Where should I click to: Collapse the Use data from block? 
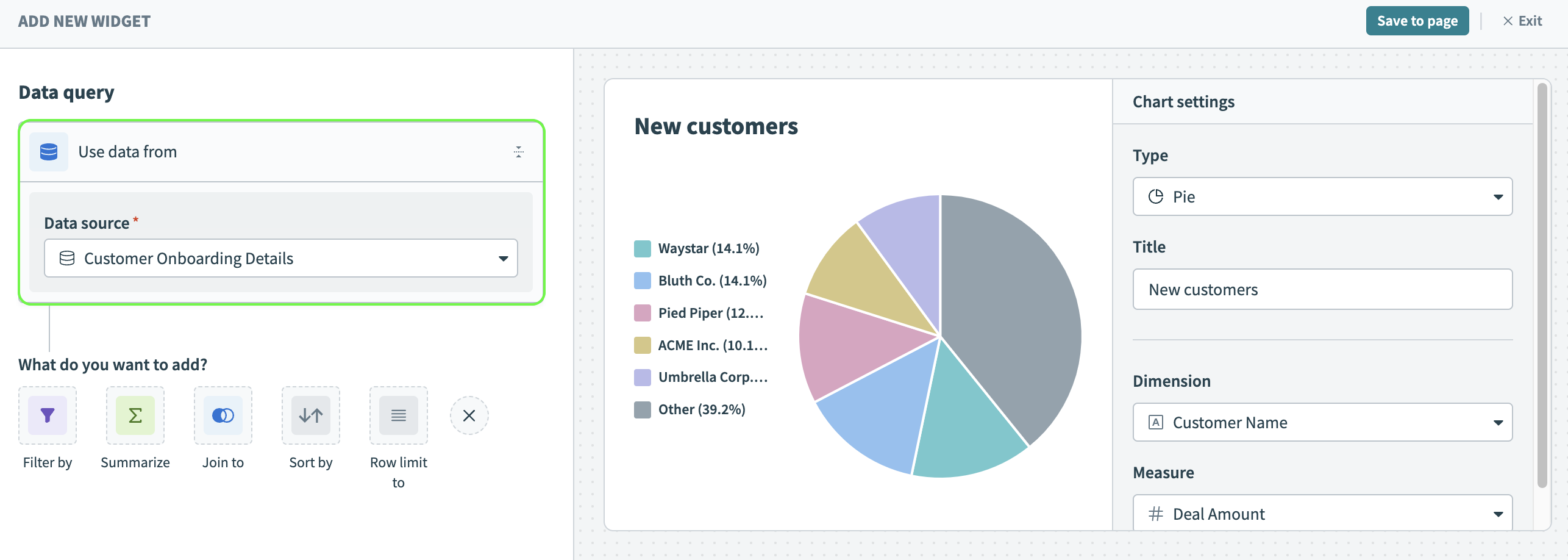point(519,152)
